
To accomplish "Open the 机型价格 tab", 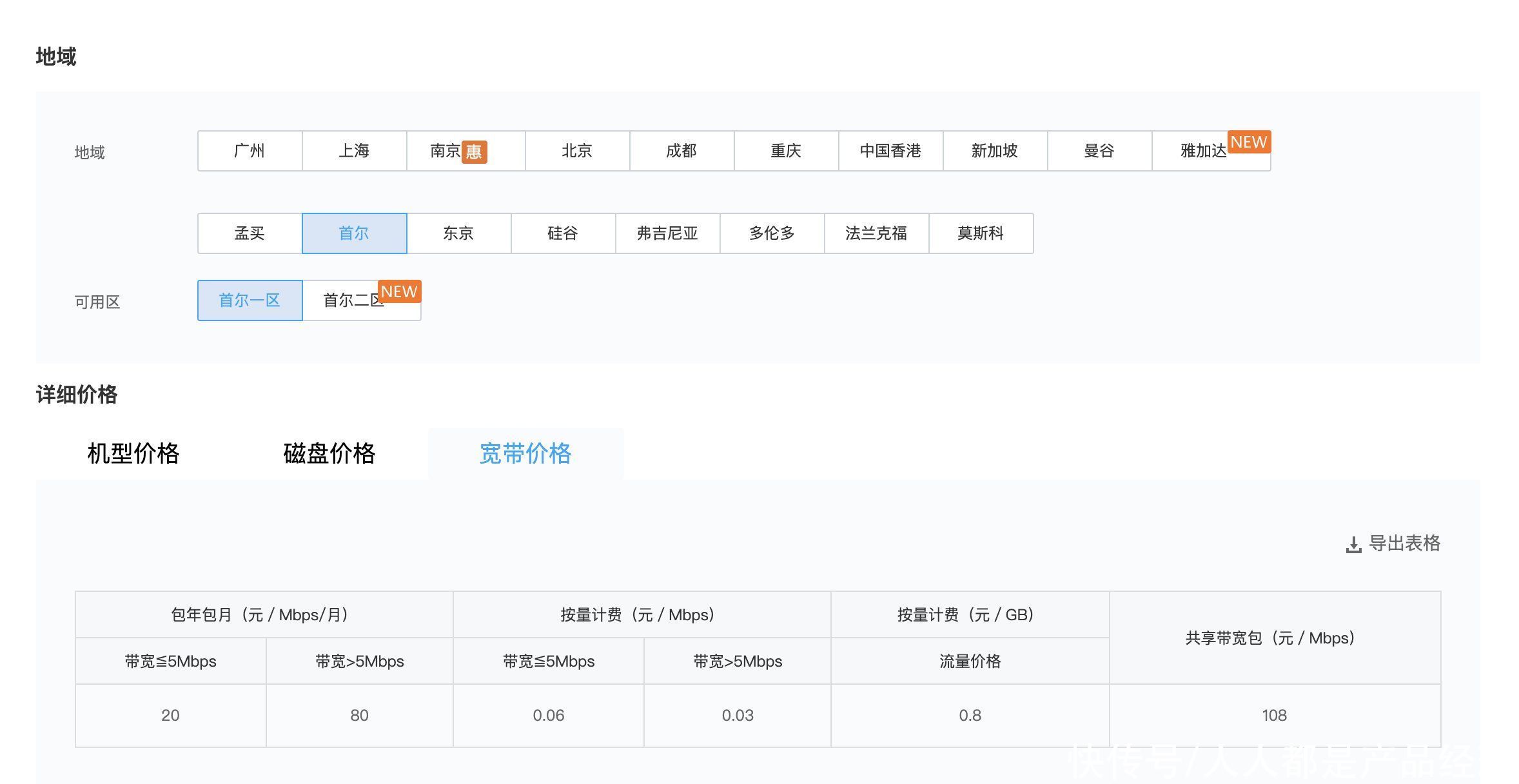I will [x=133, y=454].
